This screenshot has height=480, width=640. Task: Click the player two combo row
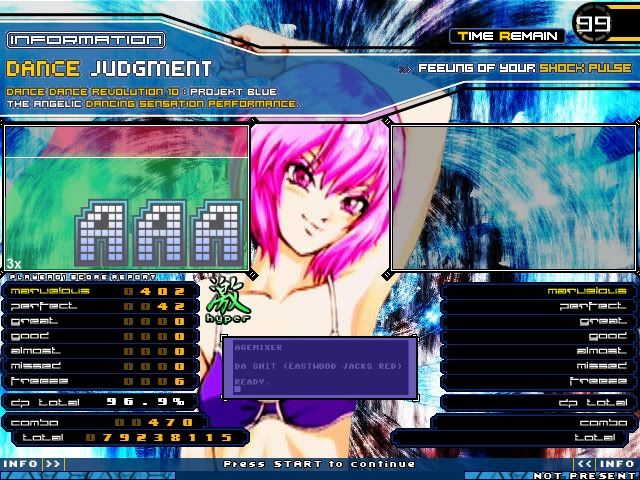(x=534, y=422)
